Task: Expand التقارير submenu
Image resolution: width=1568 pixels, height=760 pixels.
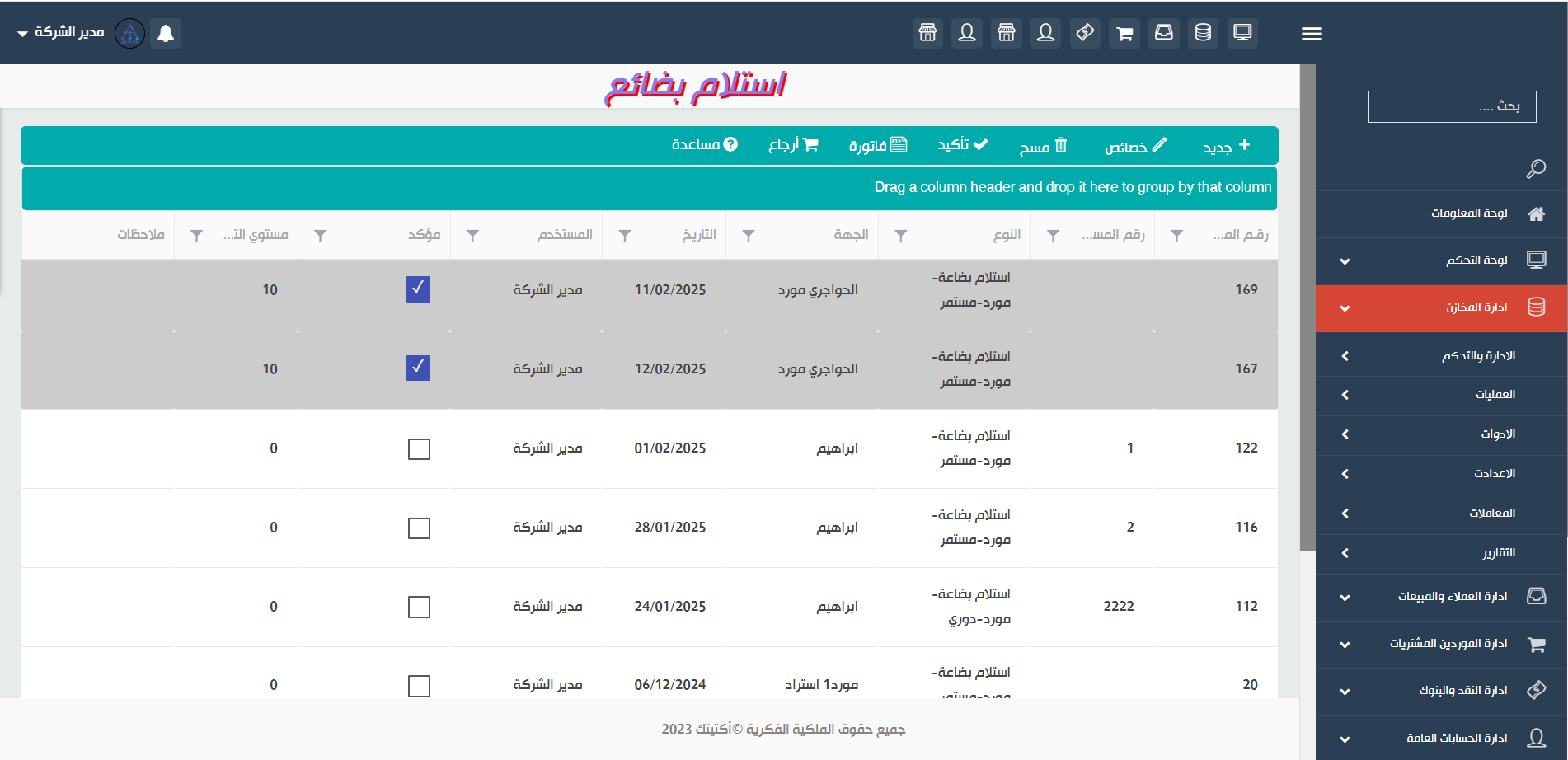Action: [1442, 553]
